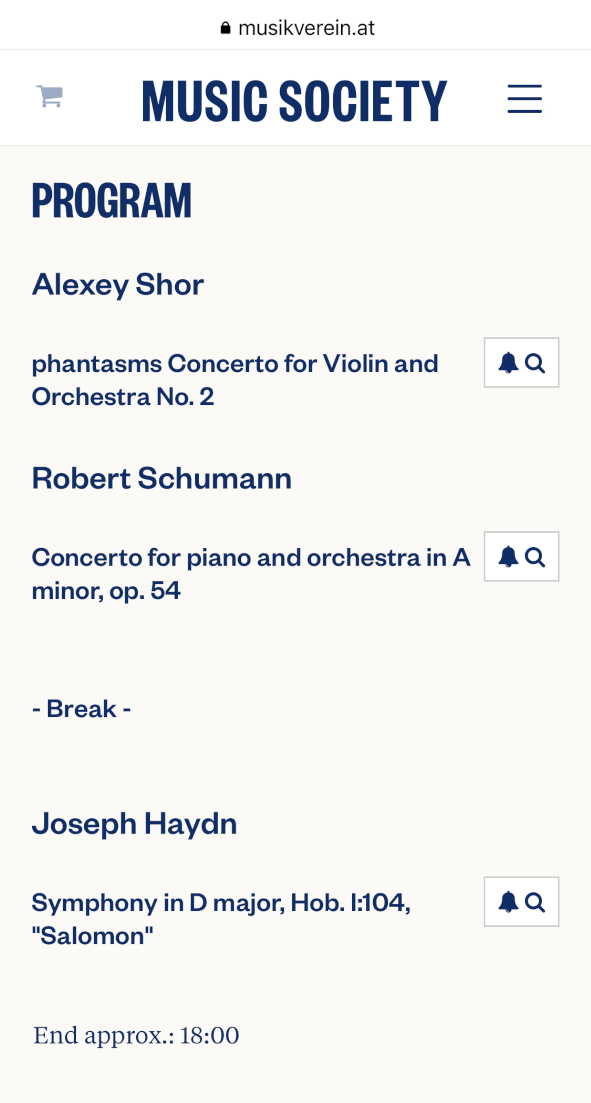The image size is (591, 1103).
Task: Click the PROGRAM section heading
Action: click(x=112, y=200)
